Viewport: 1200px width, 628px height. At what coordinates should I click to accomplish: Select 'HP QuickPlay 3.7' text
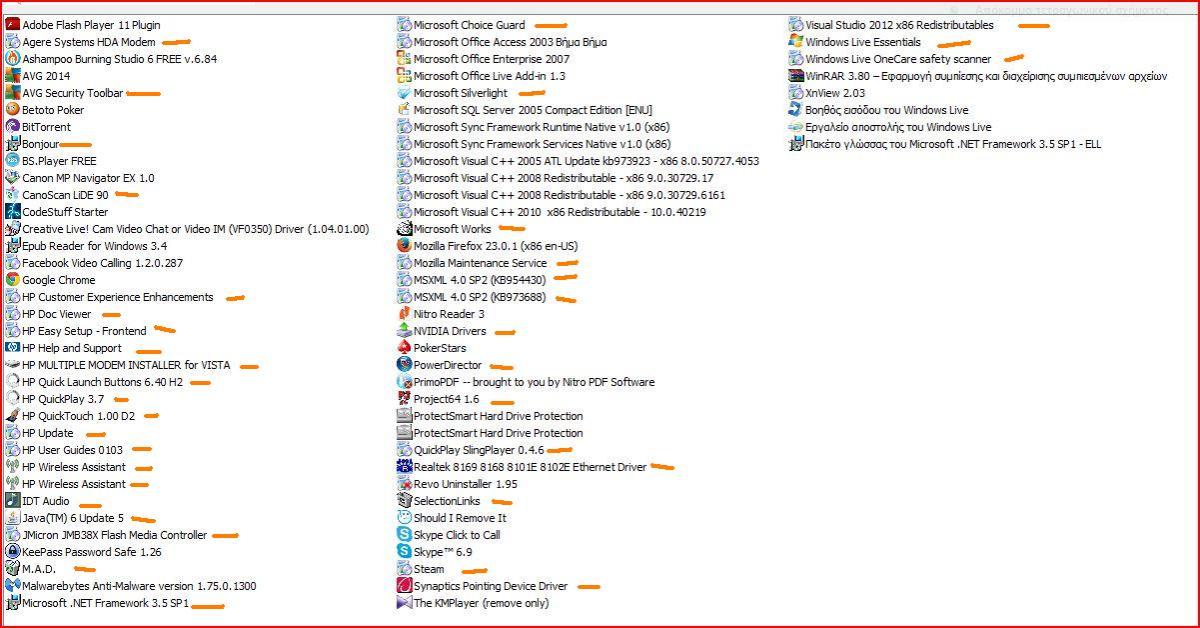click(63, 399)
